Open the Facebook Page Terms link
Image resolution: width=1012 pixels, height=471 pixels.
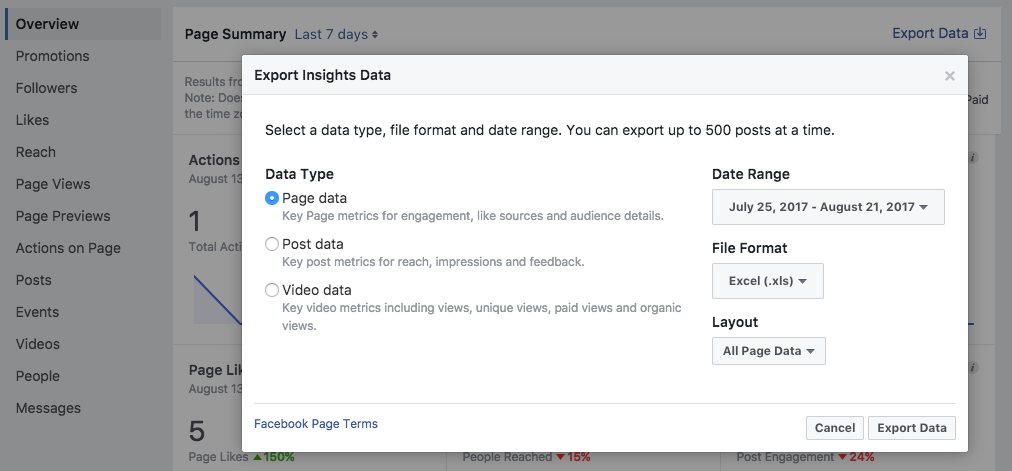click(x=316, y=424)
